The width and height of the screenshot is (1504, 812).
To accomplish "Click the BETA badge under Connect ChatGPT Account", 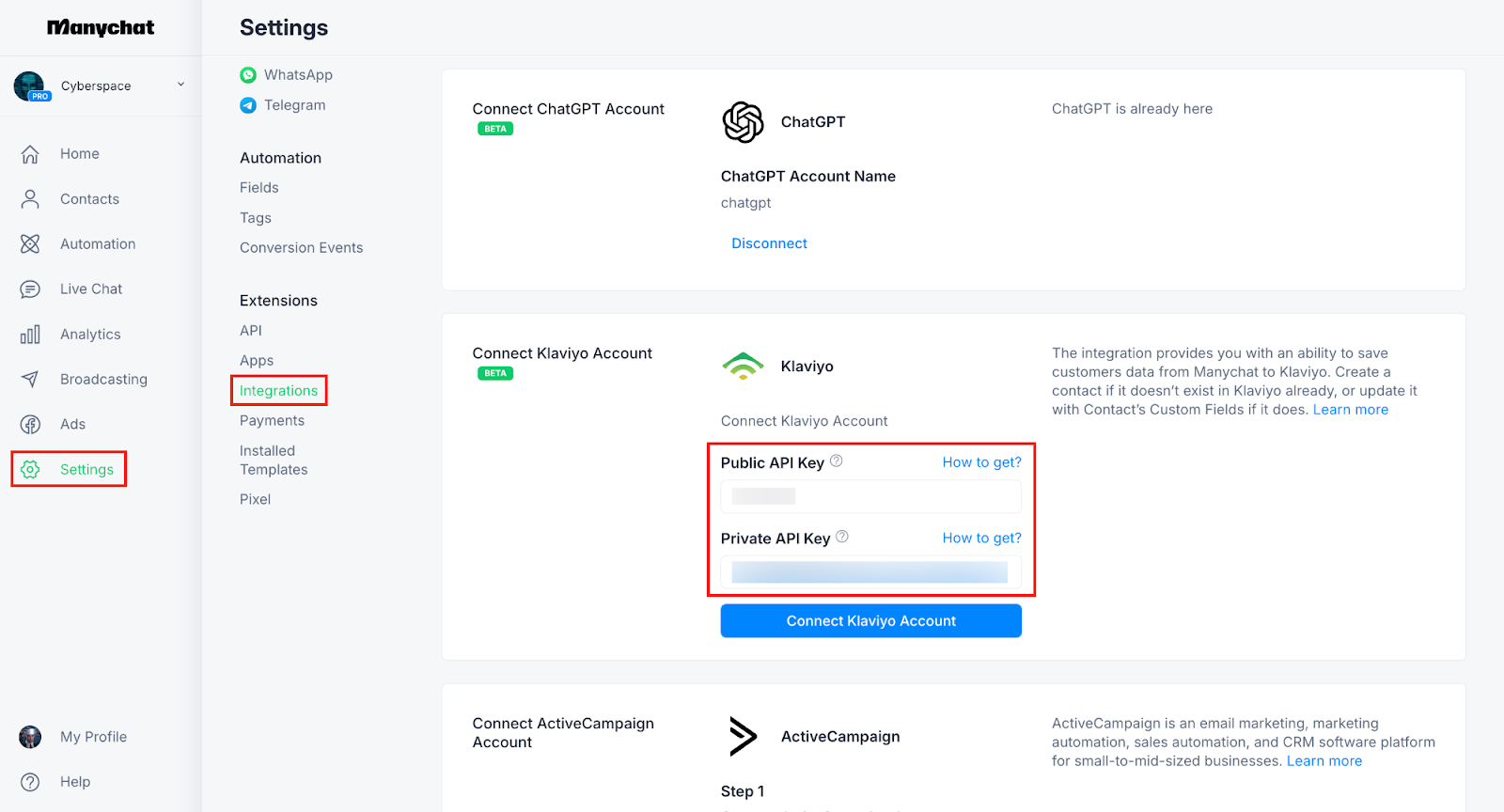I will point(495,129).
